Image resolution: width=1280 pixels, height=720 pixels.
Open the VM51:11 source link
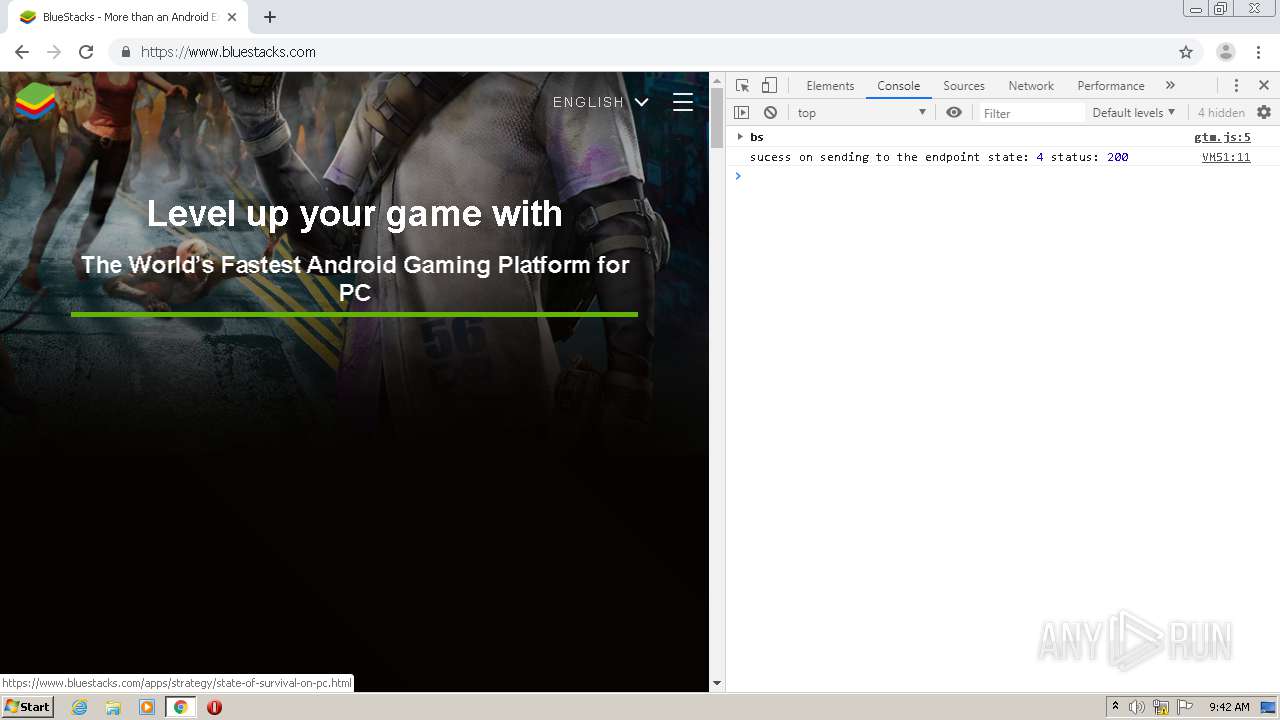pos(1226,157)
